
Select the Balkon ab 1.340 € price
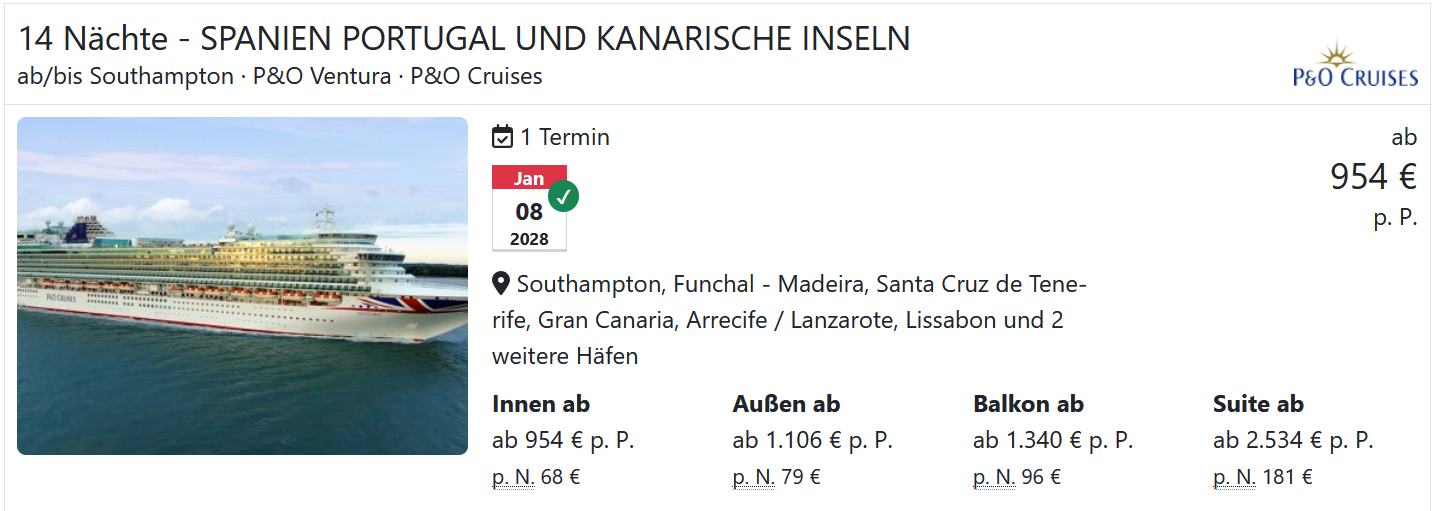(x=1053, y=440)
